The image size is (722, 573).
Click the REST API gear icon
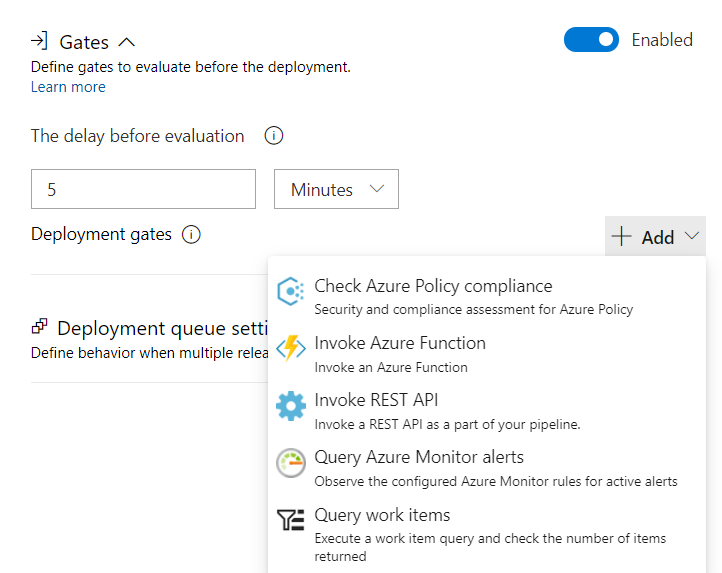point(291,406)
